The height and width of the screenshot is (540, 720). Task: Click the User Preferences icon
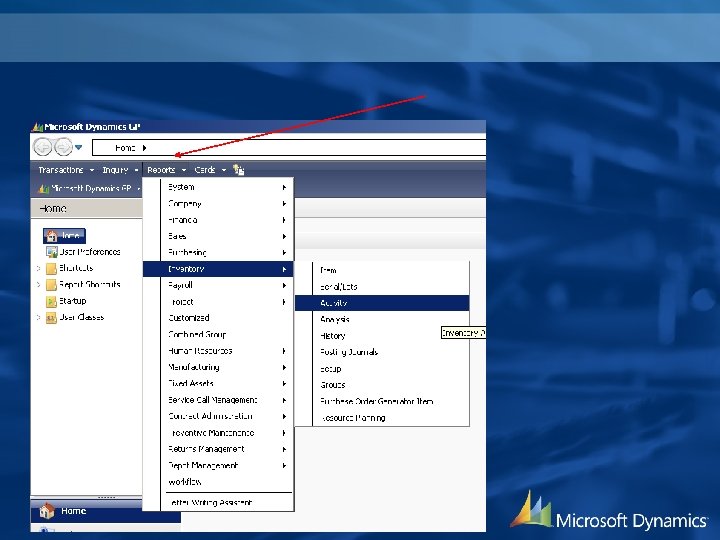[x=51, y=252]
